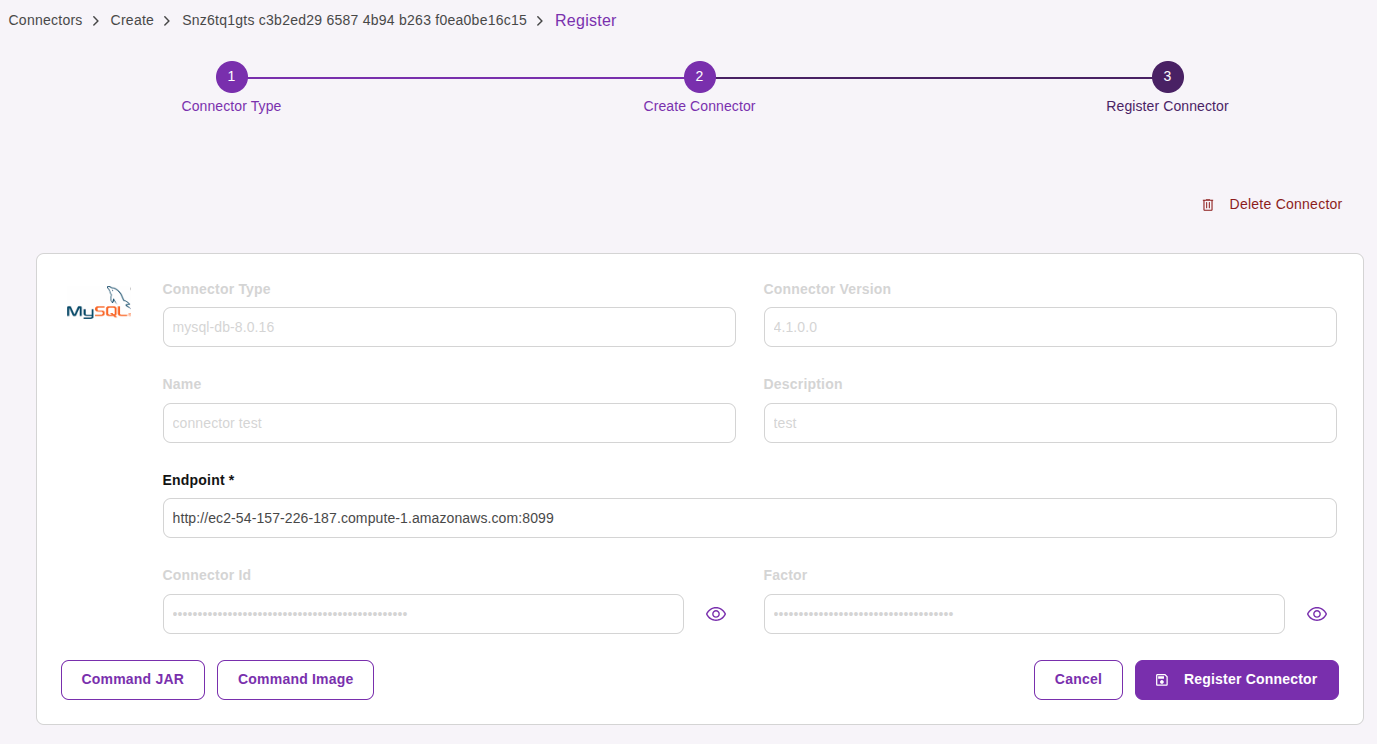Show the masked Factor value
The width and height of the screenshot is (1377, 744).
(1317, 613)
